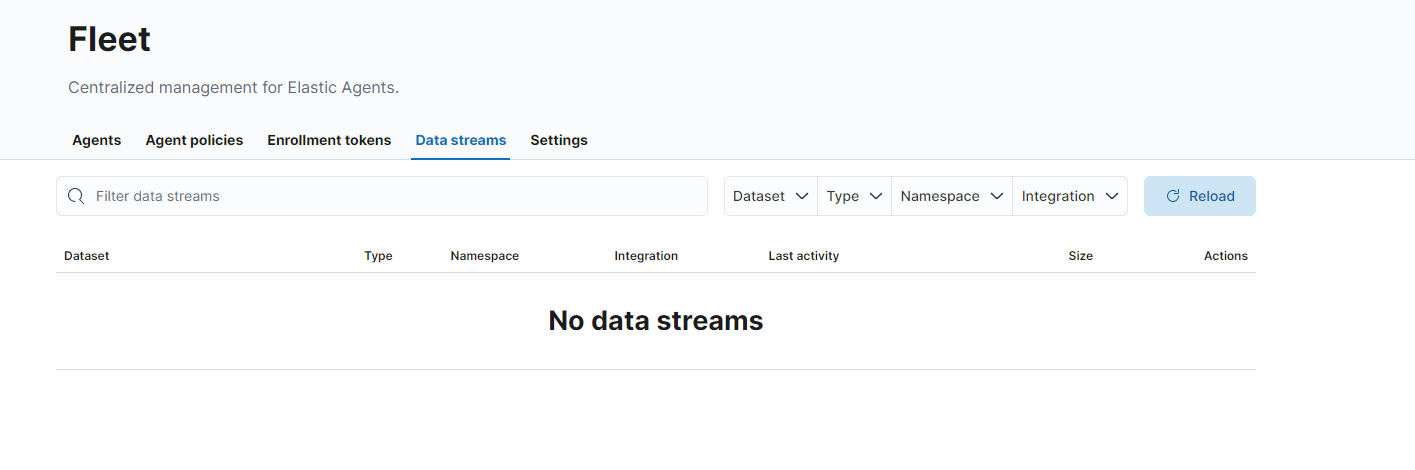Sort by the Type column header
The height and width of the screenshot is (470, 1415).
[x=378, y=256]
